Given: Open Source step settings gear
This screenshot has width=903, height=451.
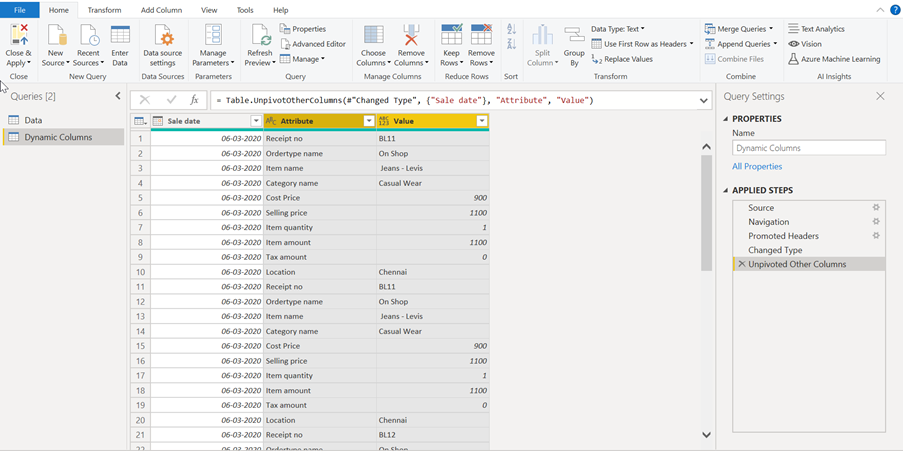Looking at the screenshot, I should (876, 207).
